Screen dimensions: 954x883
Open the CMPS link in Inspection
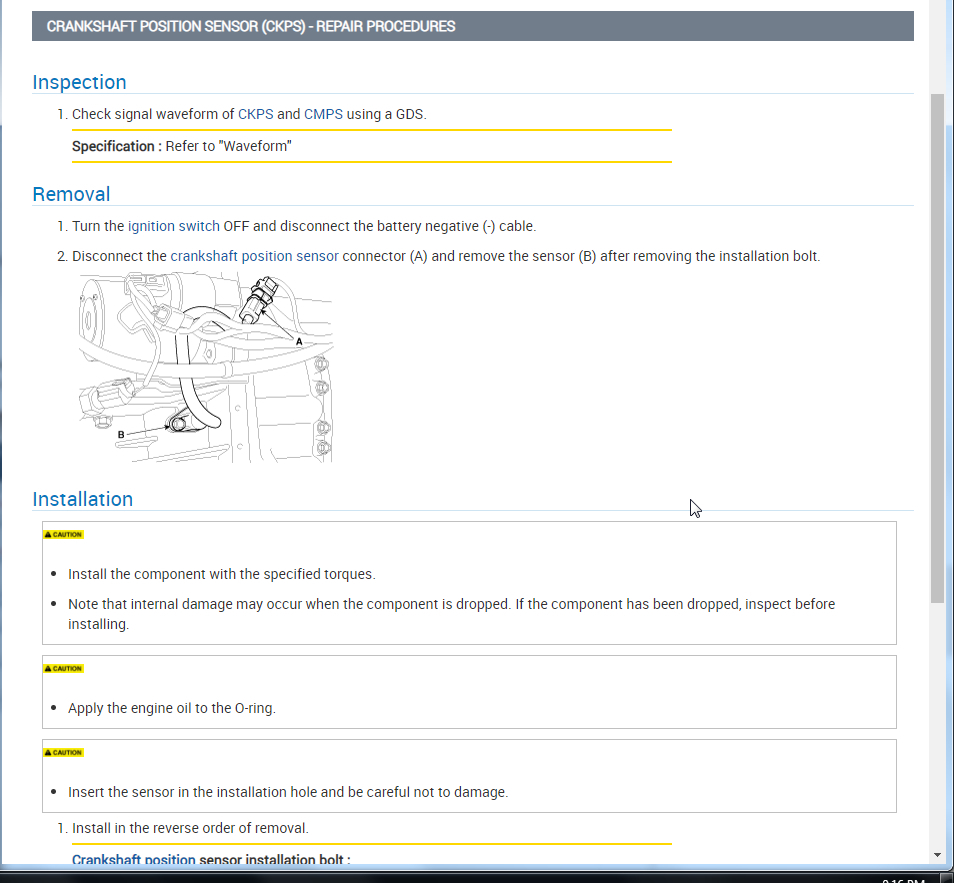pyautogui.click(x=323, y=114)
